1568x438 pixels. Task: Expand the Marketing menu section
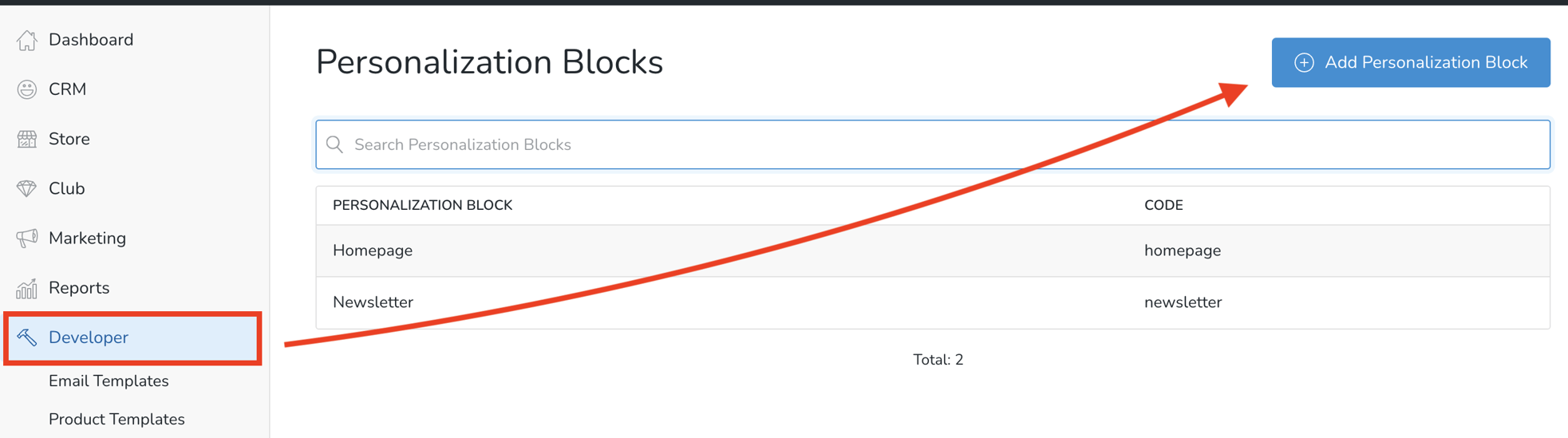coord(87,238)
